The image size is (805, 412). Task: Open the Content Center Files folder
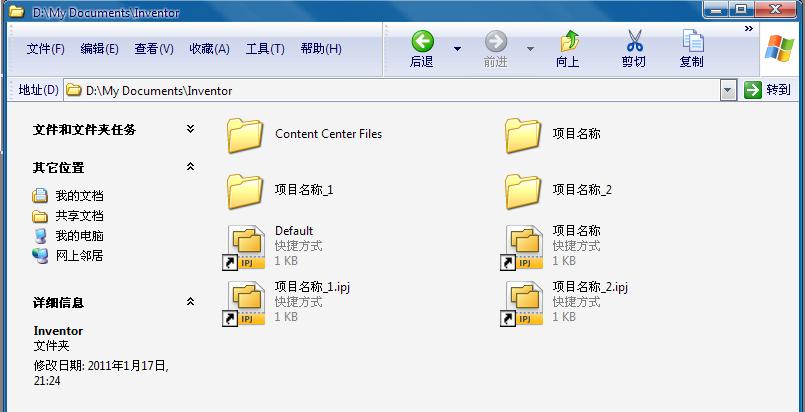tap(244, 134)
